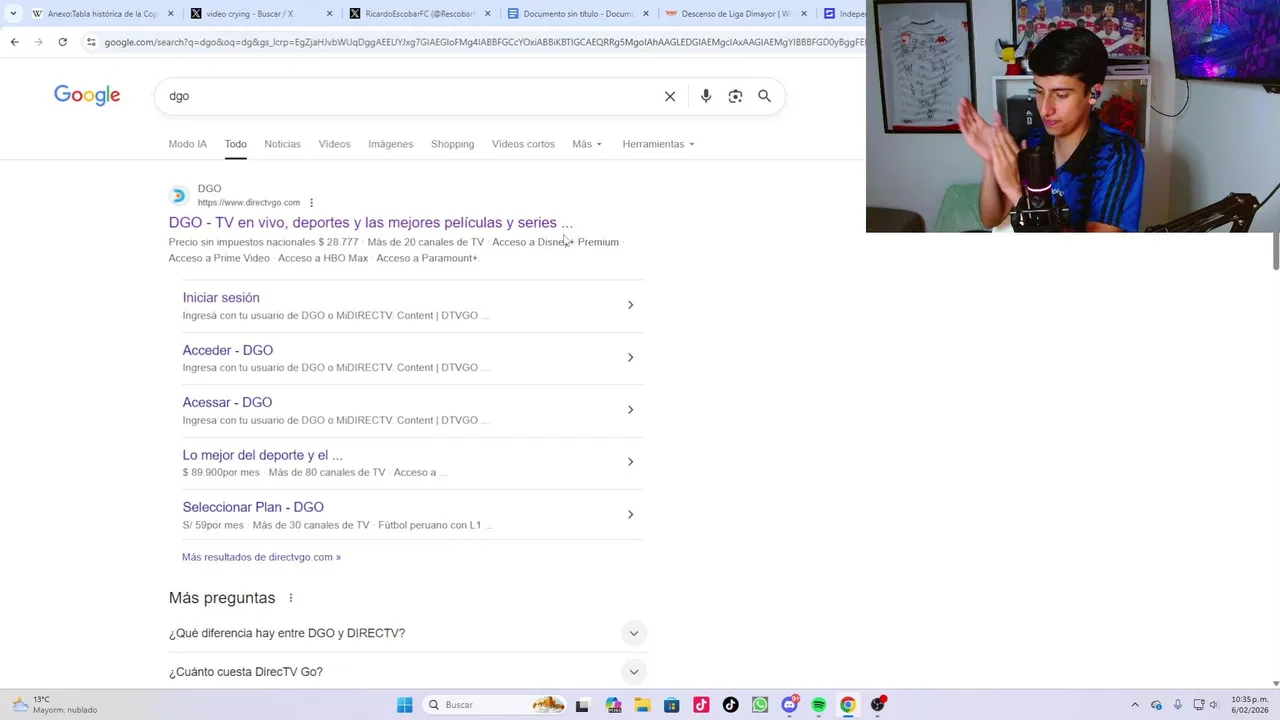Open Discord from the taskbar
Screen dimensions: 1280x720
(x=790, y=705)
